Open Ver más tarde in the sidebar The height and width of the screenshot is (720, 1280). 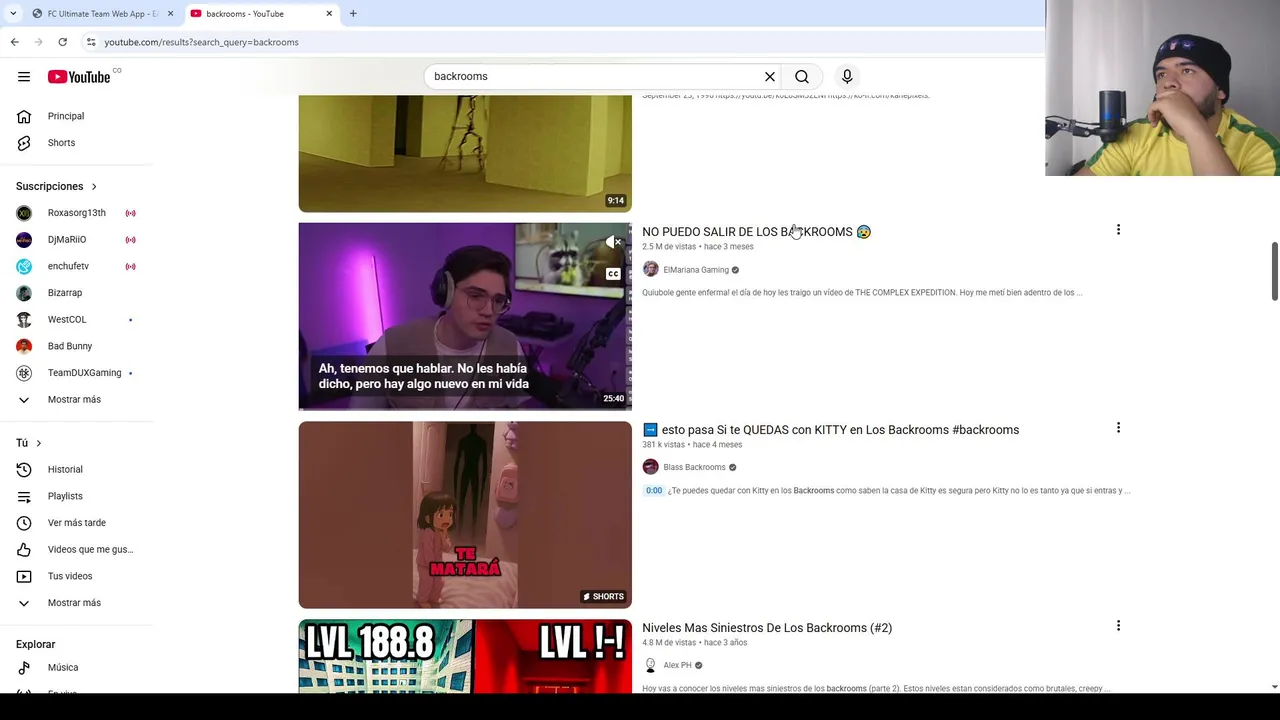tap(78, 523)
